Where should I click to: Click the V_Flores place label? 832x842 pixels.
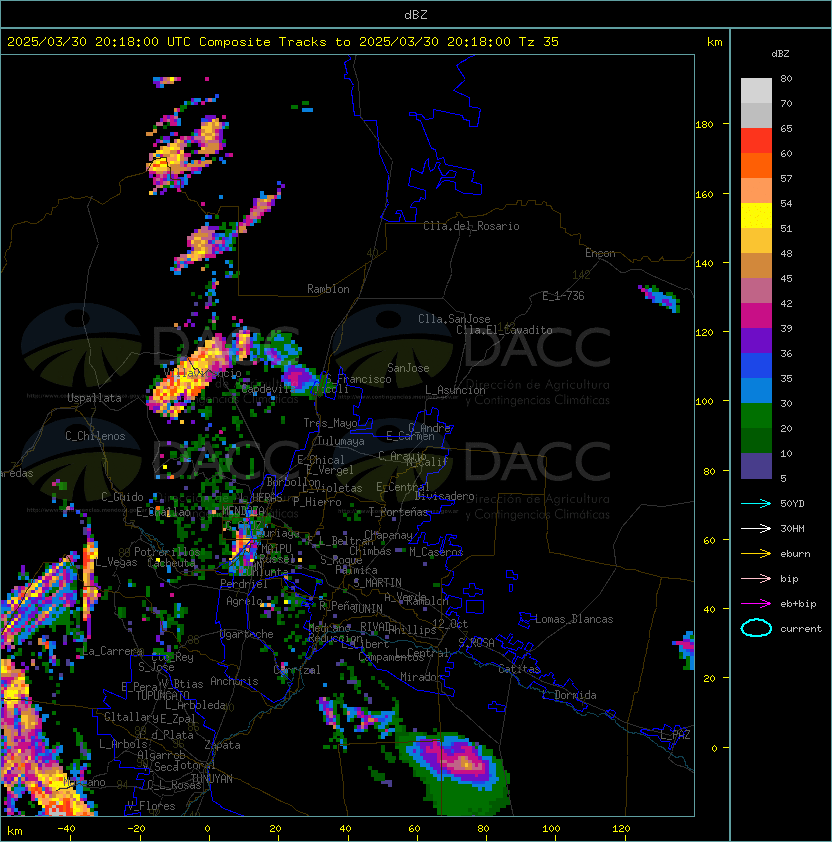point(151,806)
